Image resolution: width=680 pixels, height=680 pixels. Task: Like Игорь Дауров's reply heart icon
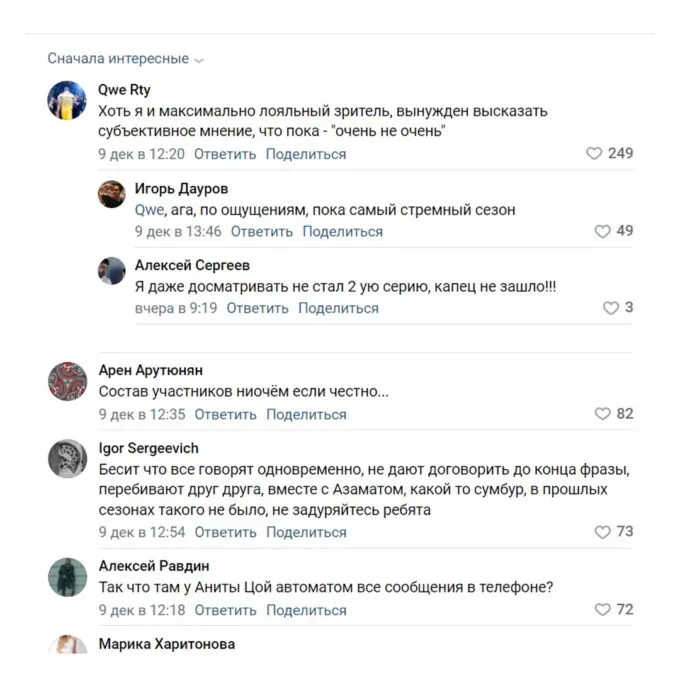[x=602, y=231]
